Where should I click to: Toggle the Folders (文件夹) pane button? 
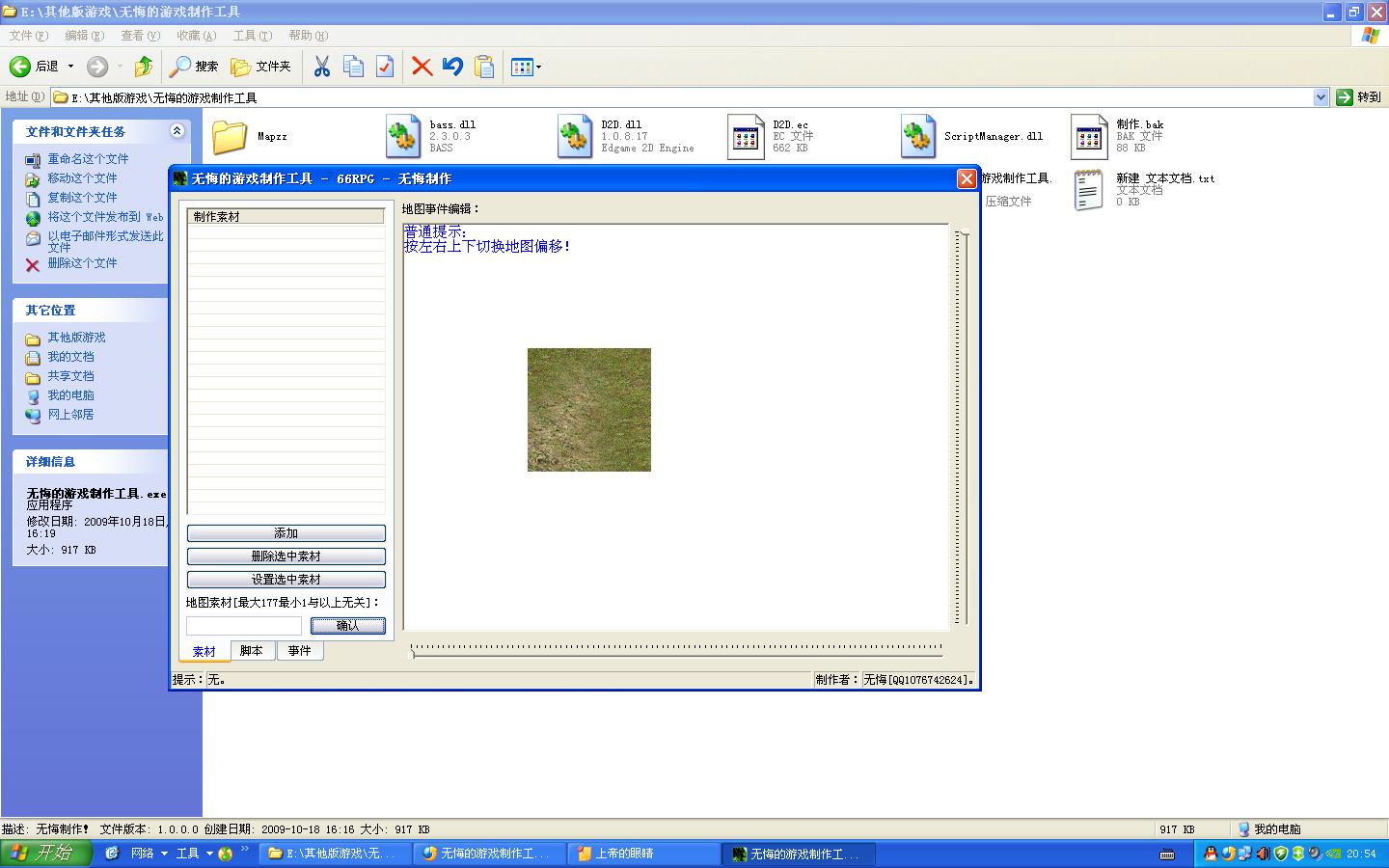pyautogui.click(x=260, y=67)
